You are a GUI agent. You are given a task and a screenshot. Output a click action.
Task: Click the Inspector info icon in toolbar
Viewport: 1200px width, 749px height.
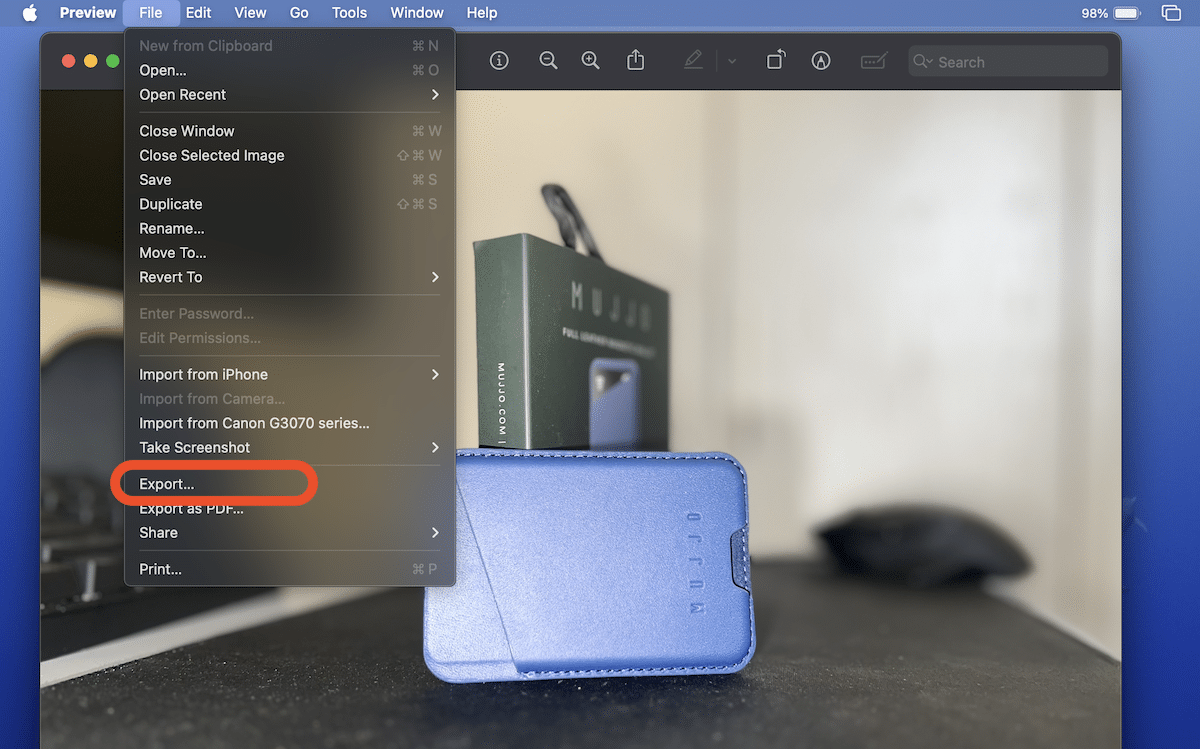(x=499, y=61)
